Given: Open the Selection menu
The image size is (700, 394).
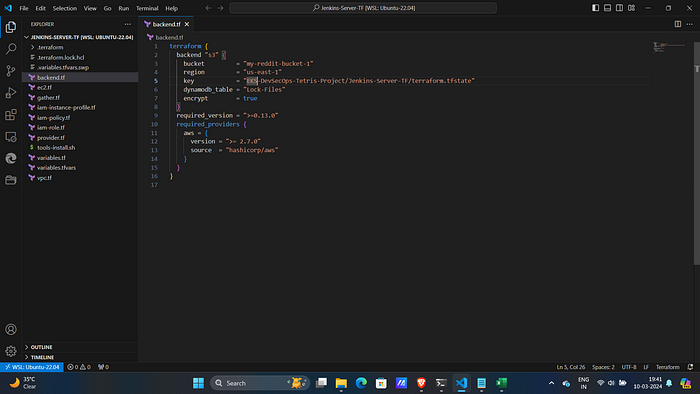Looking at the screenshot, I should [x=65, y=8].
